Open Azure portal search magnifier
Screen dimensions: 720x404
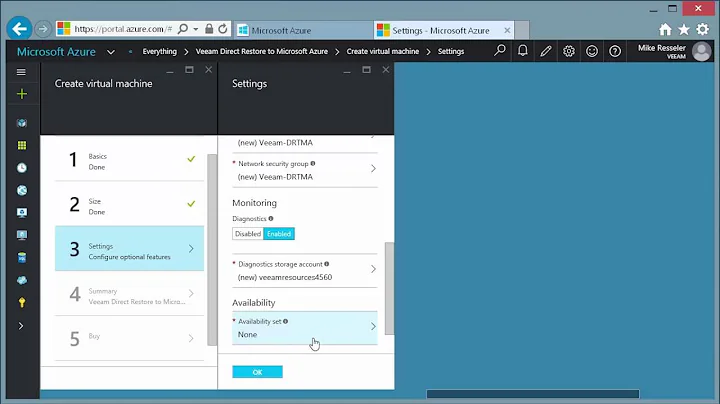500,50
